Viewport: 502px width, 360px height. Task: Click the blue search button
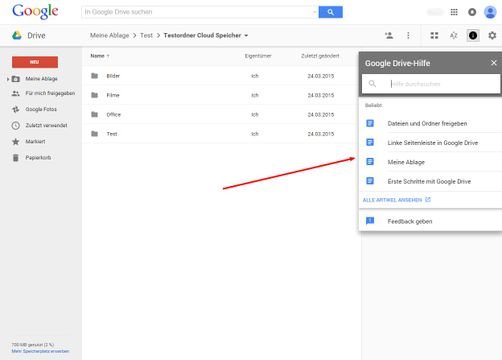(x=330, y=12)
